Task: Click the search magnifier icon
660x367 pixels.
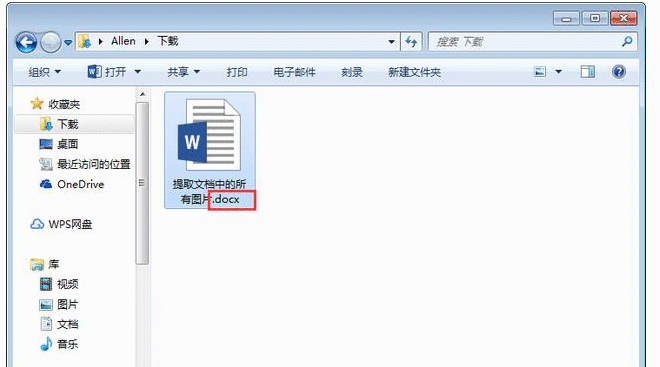Action: [627, 41]
